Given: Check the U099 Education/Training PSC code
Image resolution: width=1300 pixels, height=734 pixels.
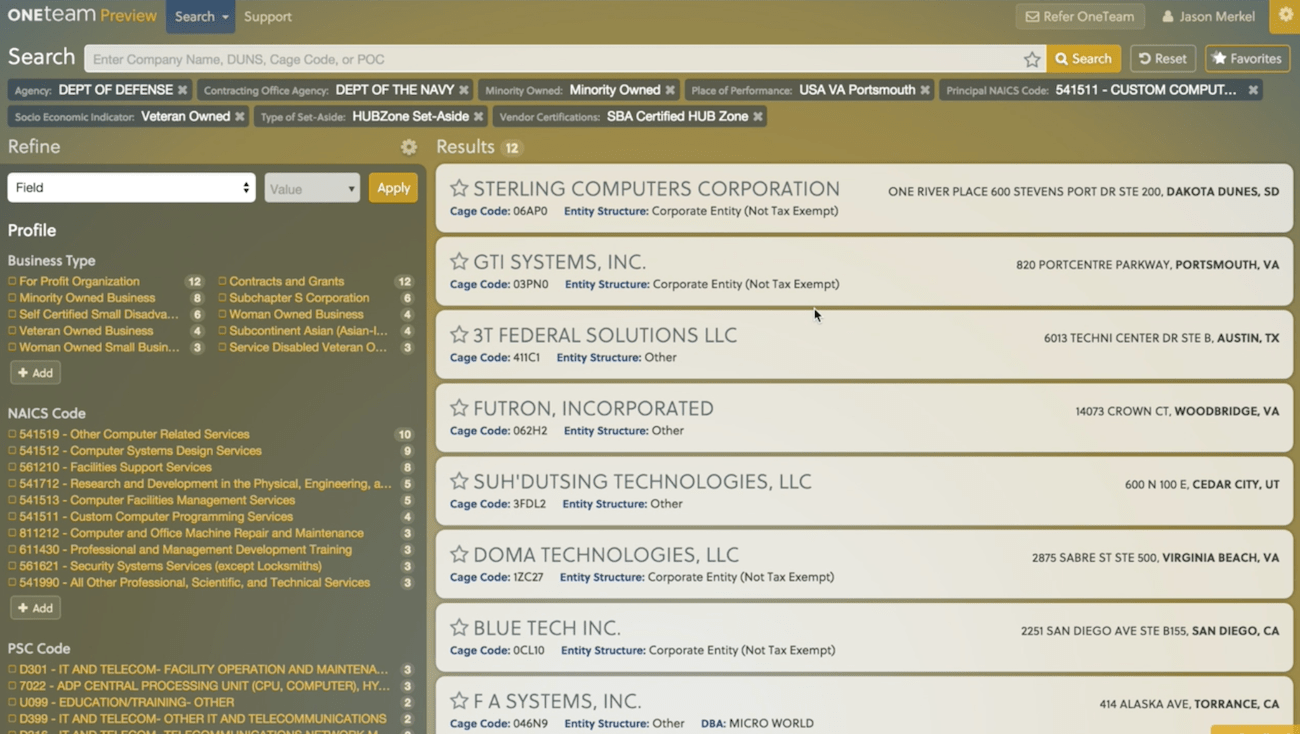Looking at the screenshot, I should (x=12, y=702).
